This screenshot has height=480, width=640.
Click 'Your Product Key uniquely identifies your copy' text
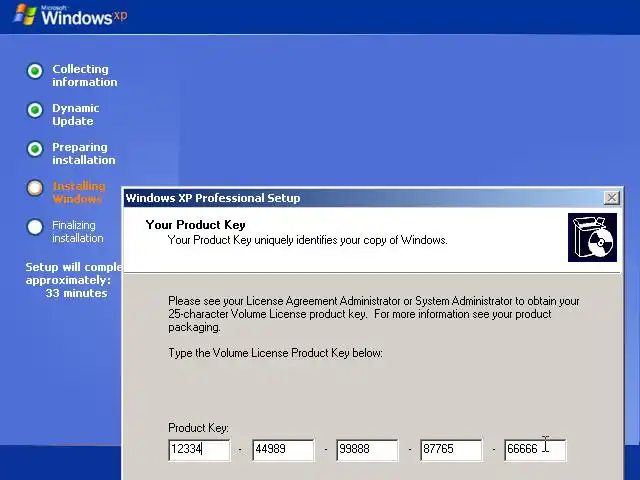pos(308,240)
